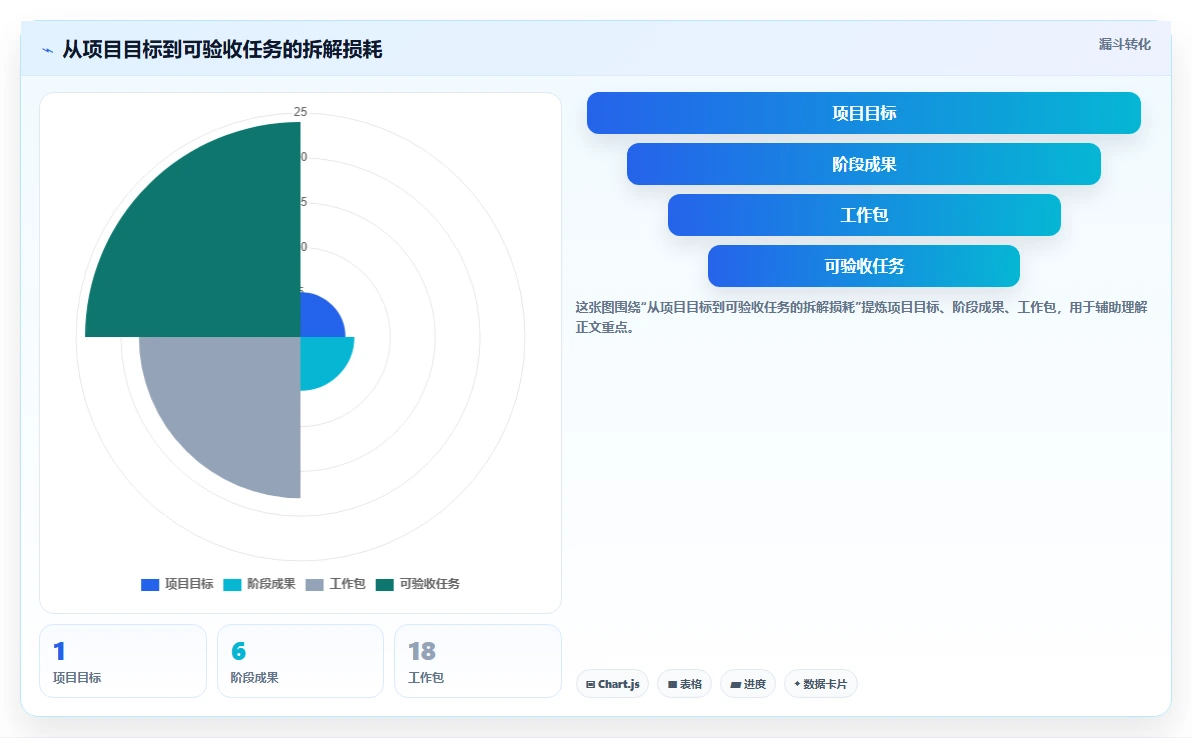Open the stat card showing 1 项目目标
Image resolution: width=1192 pixels, height=738 pixels.
[123, 661]
